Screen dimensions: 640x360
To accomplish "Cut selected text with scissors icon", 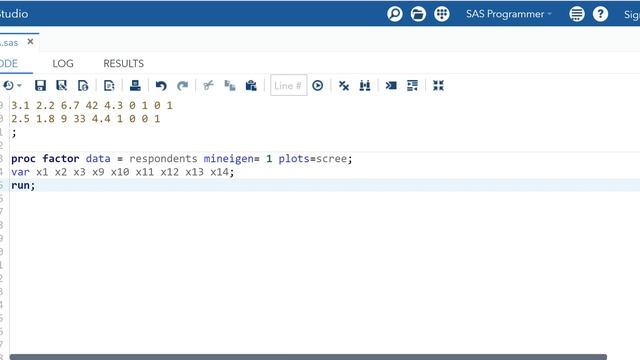I will (208, 86).
